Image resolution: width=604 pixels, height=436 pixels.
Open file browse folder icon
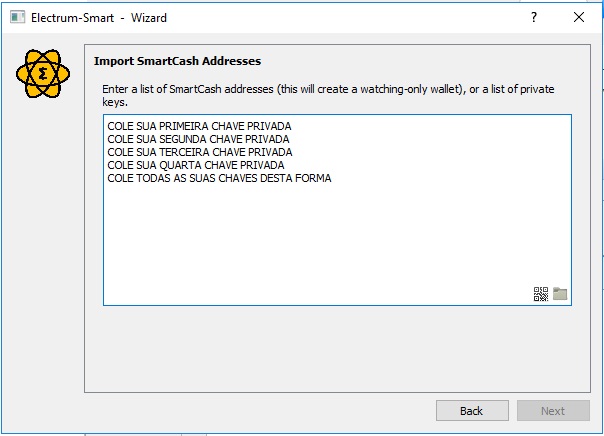pyautogui.click(x=560, y=293)
